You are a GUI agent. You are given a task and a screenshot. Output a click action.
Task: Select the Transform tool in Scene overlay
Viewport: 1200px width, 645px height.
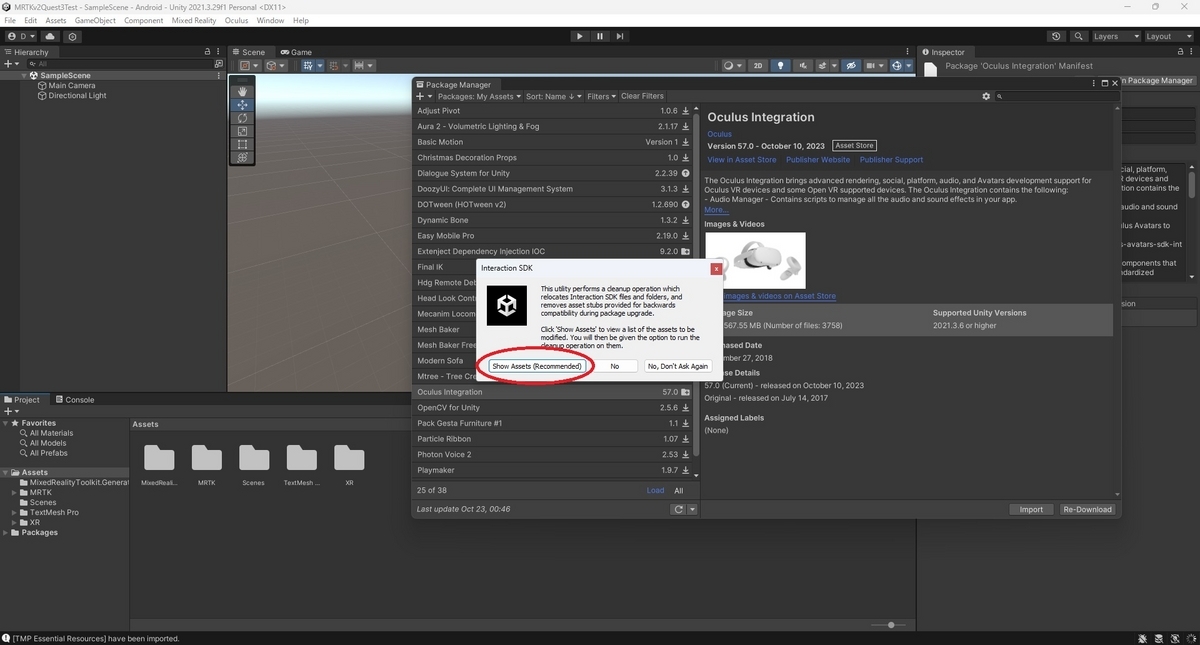pyautogui.click(x=242, y=157)
